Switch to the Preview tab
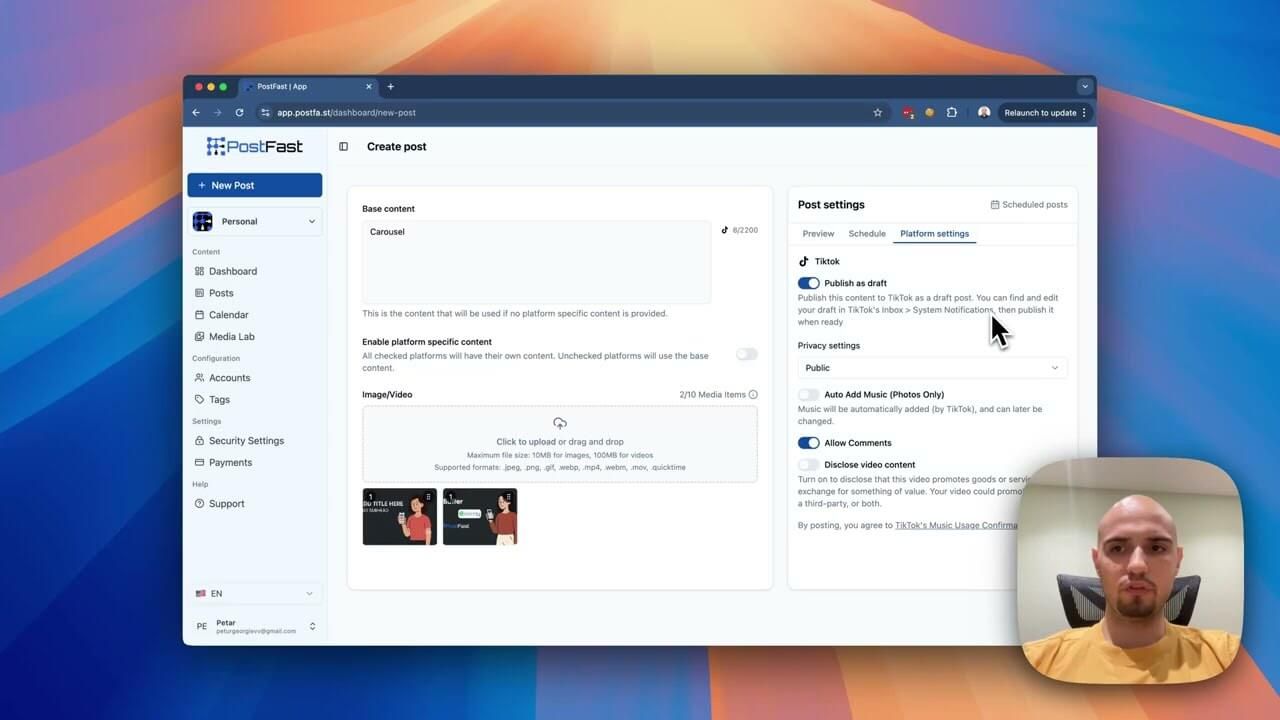 pyautogui.click(x=818, y=234)
